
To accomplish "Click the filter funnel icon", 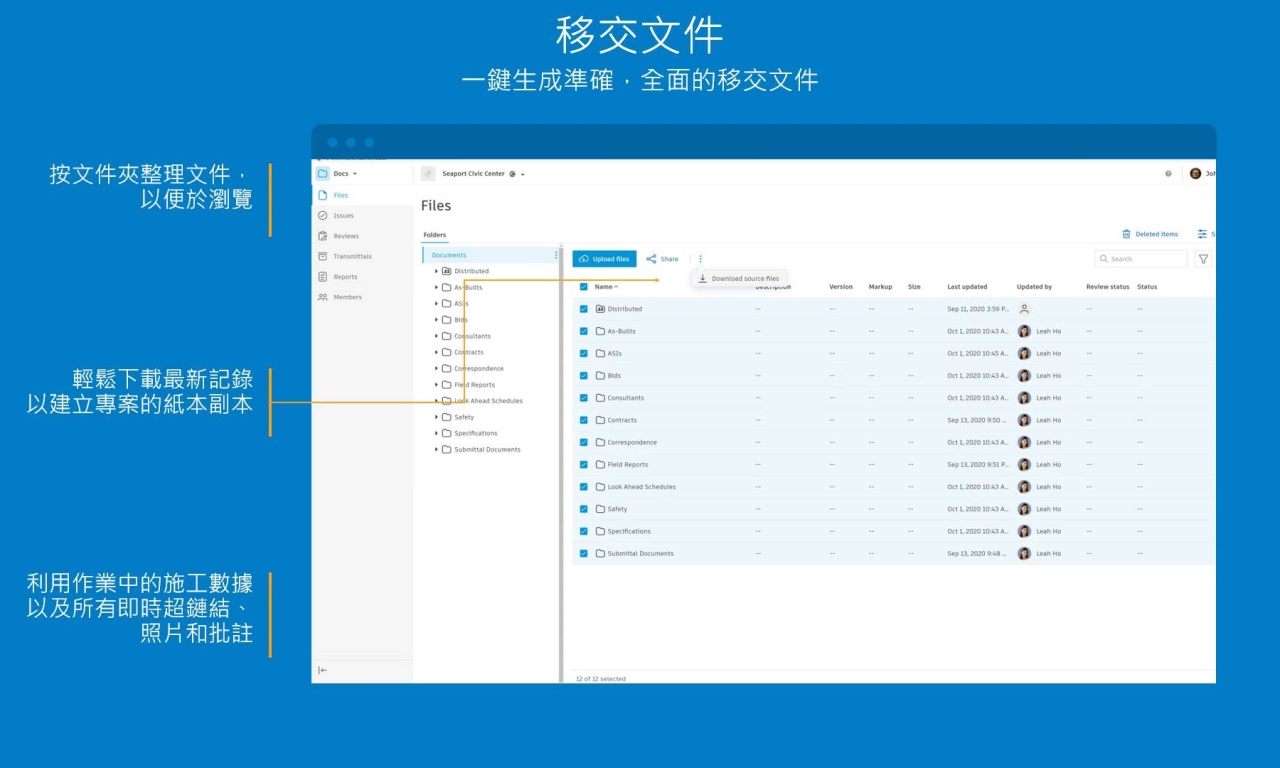I will [1203, 259].
